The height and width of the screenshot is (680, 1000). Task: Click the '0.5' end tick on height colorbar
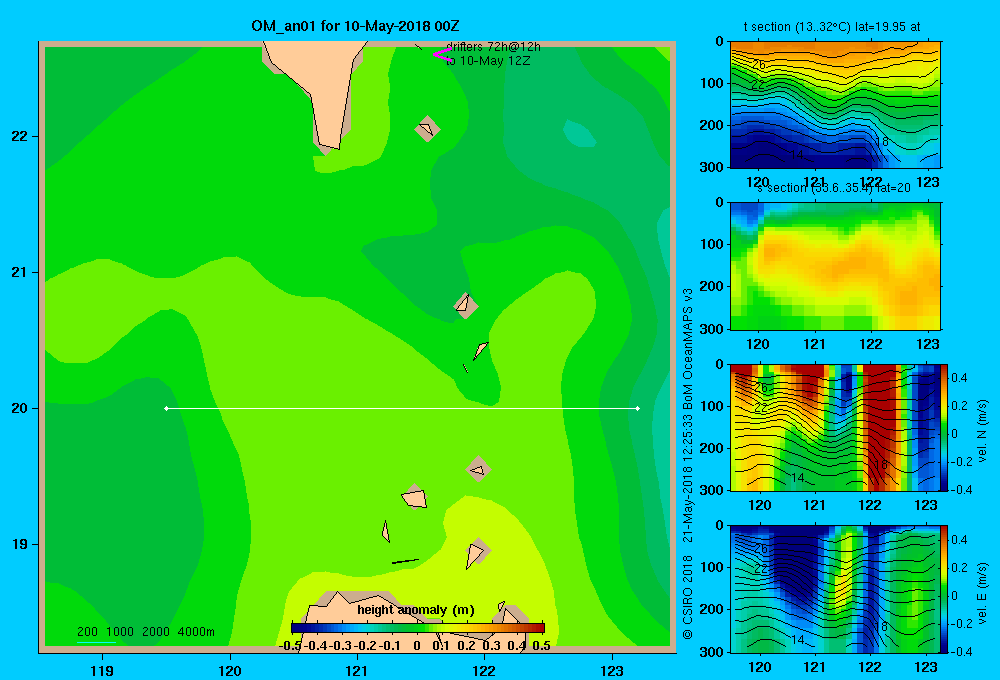pos(541,646)
